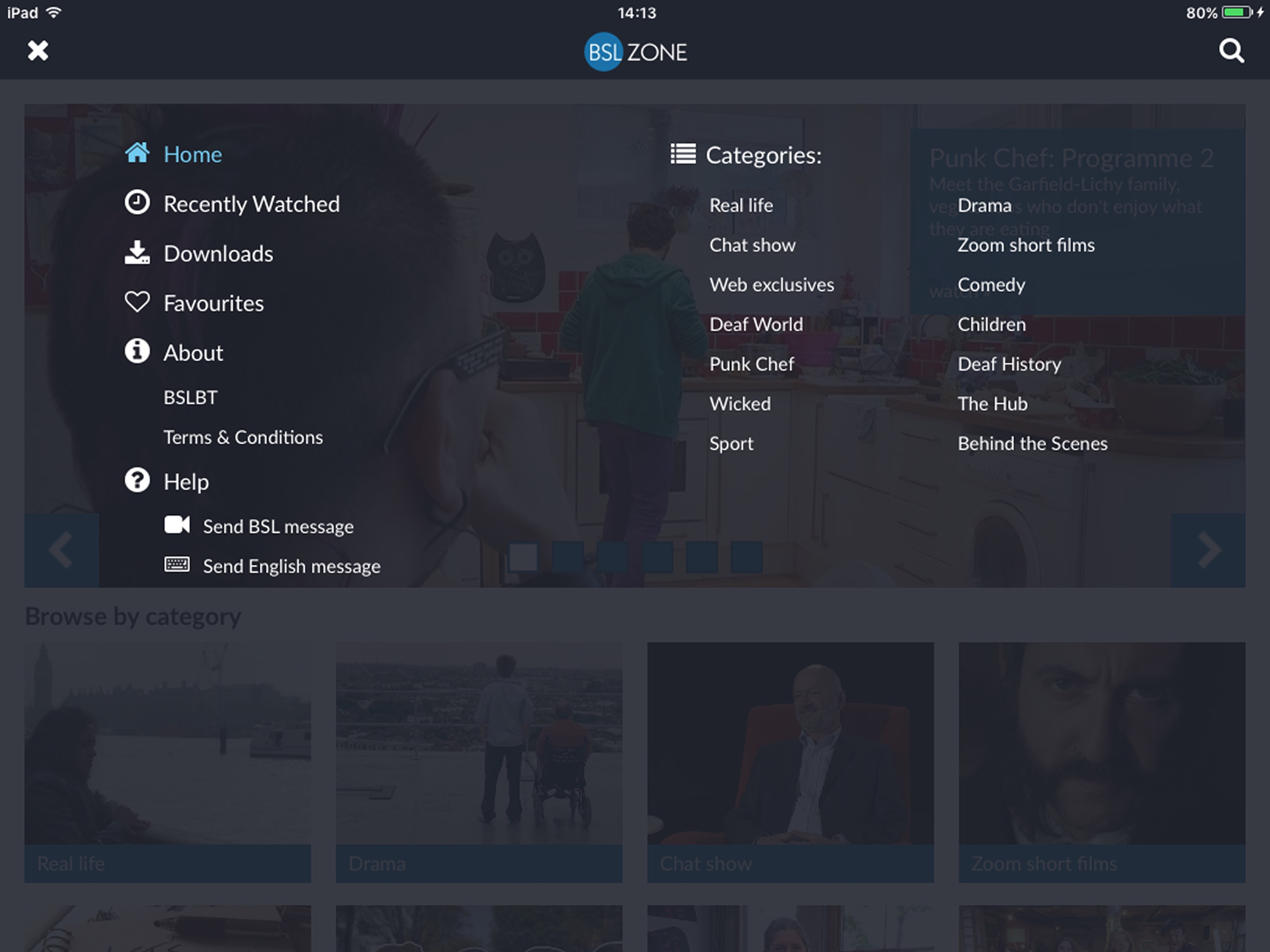The image size is (1270, 952).
Task: Open the Zoom short films thumbnail
Action: (1102, 762)
